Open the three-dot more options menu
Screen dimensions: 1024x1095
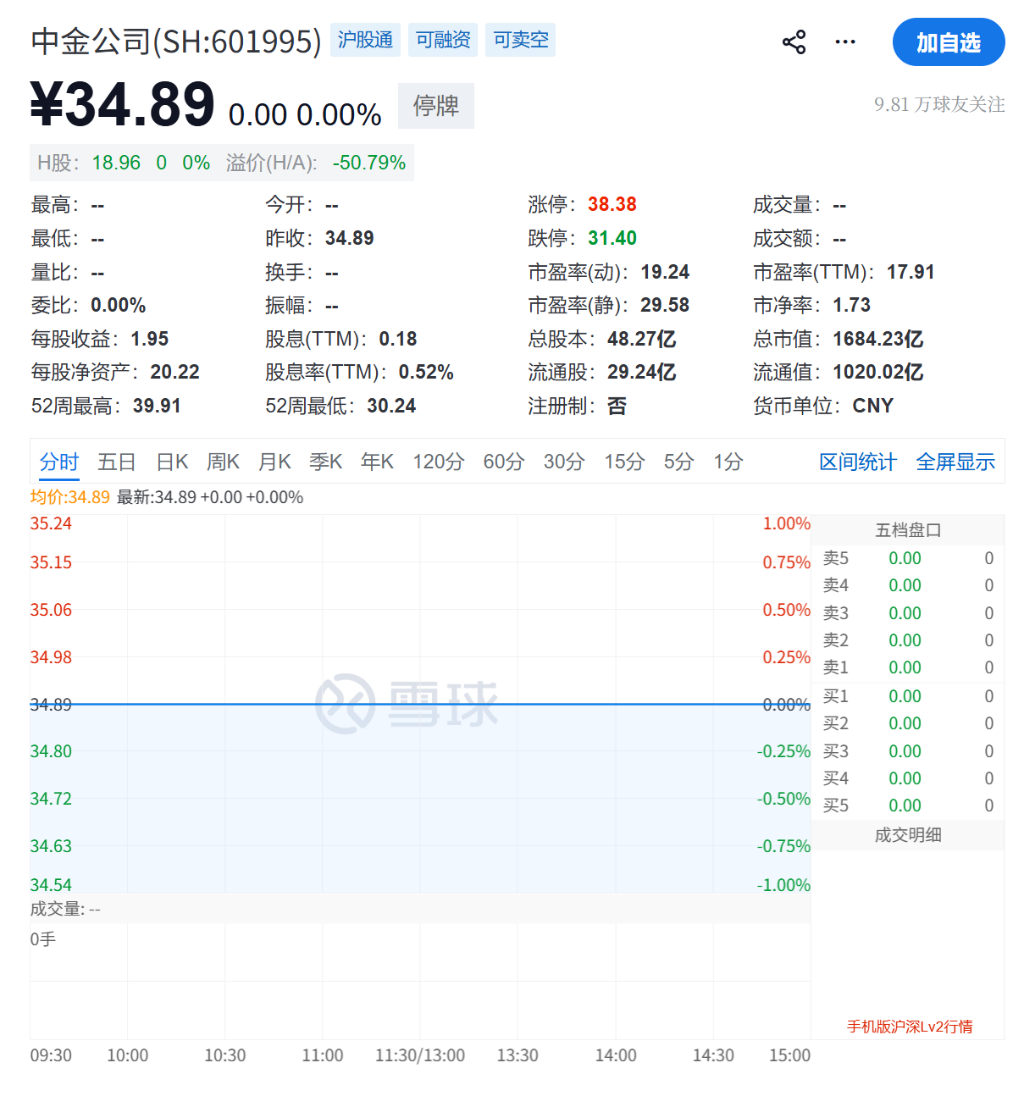[x=845, y=42]
